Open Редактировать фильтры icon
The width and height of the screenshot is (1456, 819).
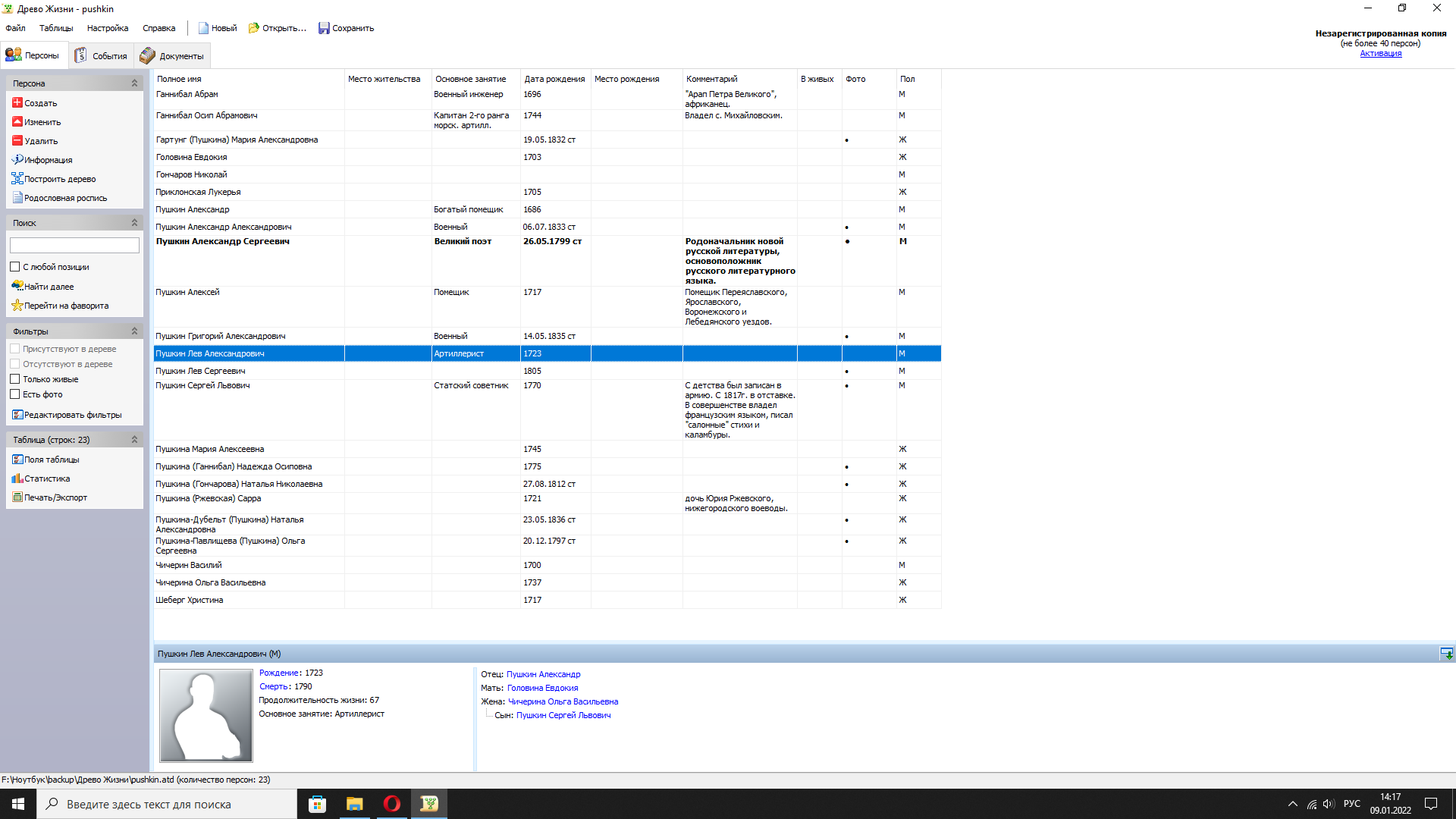point(17,414)
